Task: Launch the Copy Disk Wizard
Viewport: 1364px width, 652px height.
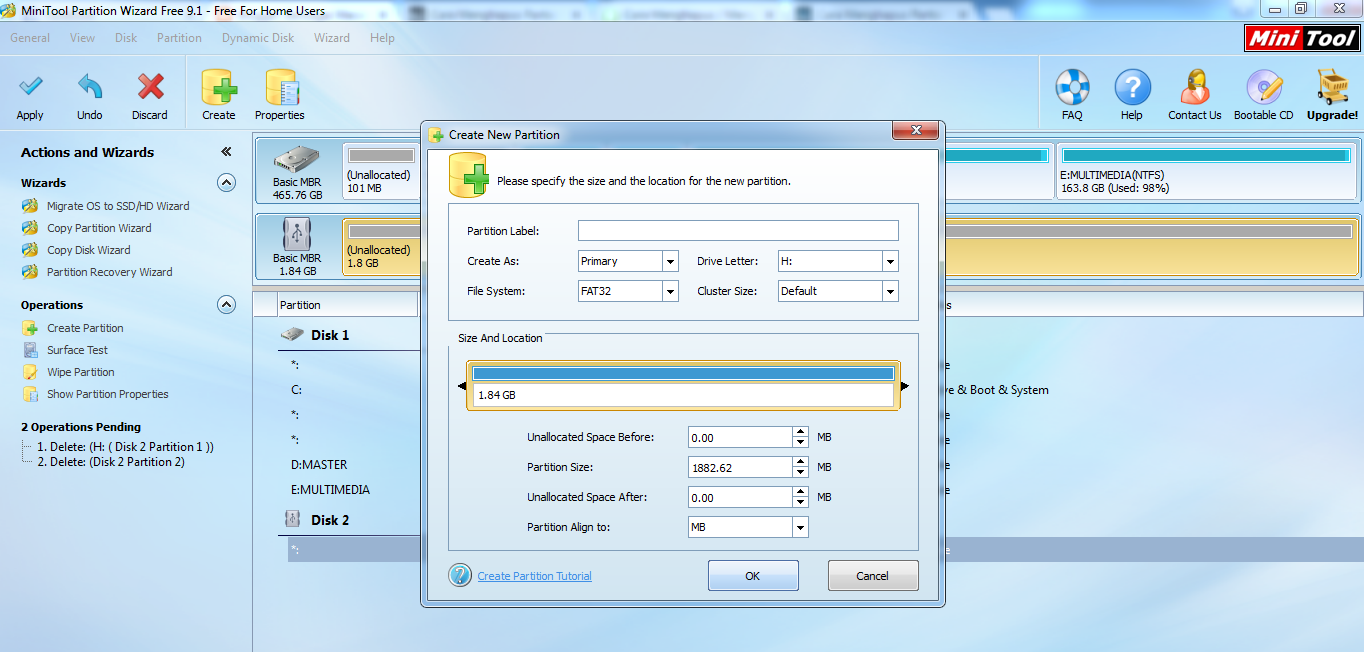Action: tap(88, 249)
